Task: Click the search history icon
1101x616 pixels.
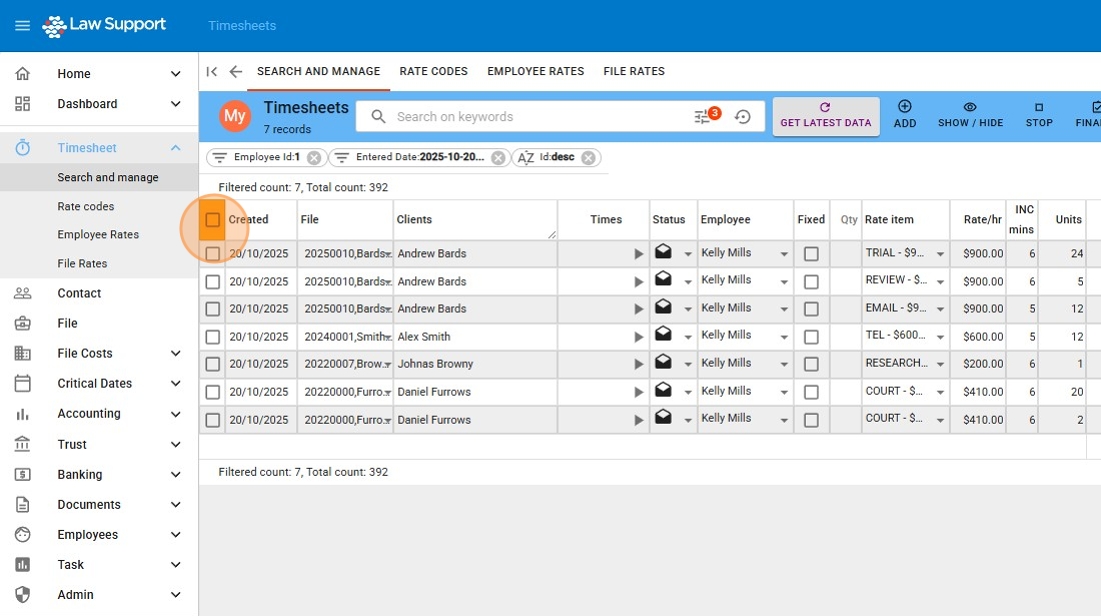Action: (x=742, y=117)
